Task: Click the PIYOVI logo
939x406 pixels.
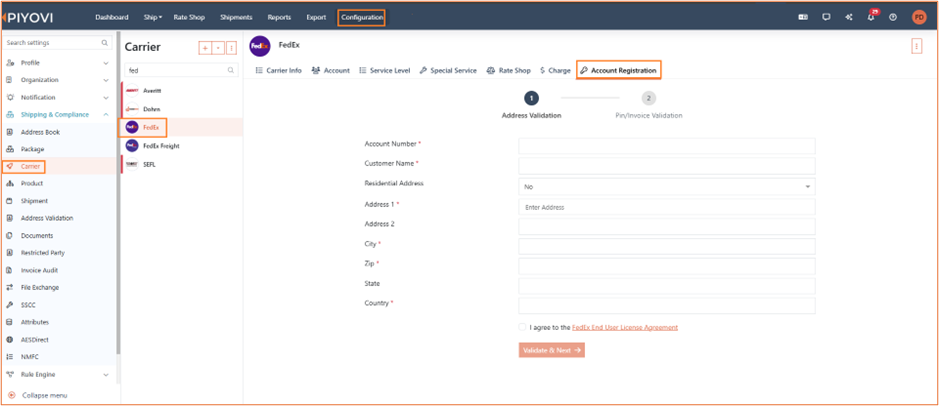Action: tap(28, 17)
